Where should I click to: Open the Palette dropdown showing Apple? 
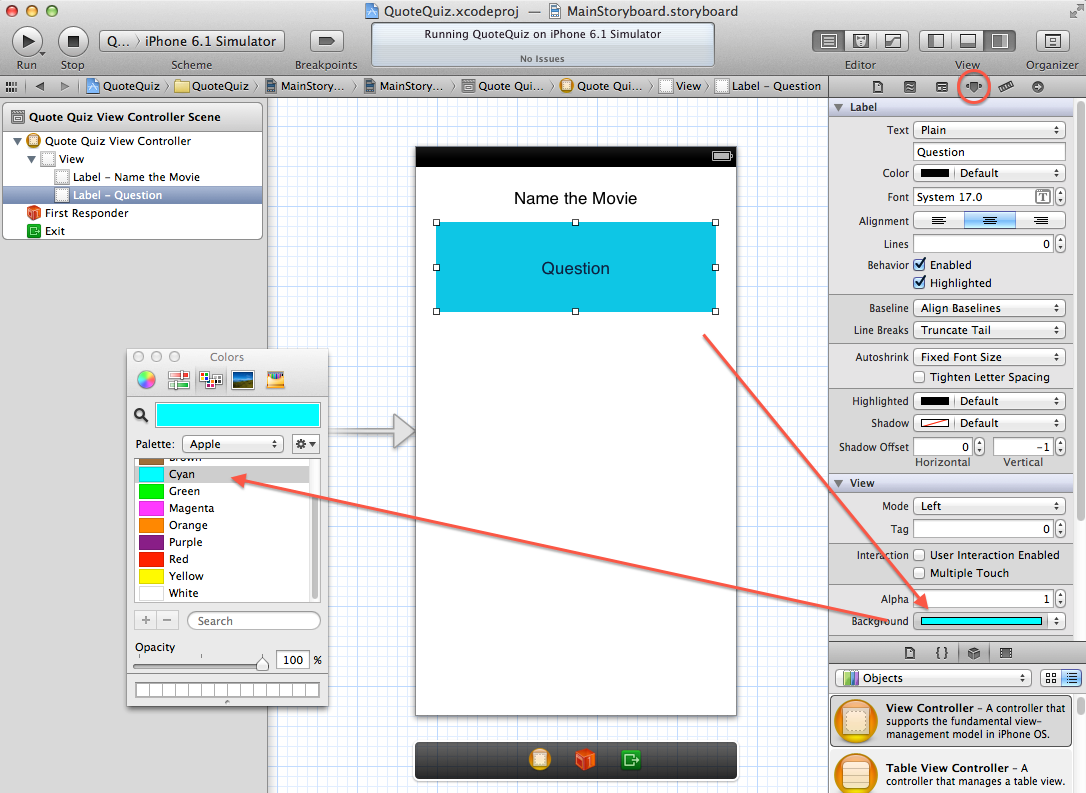coord(232,443)
